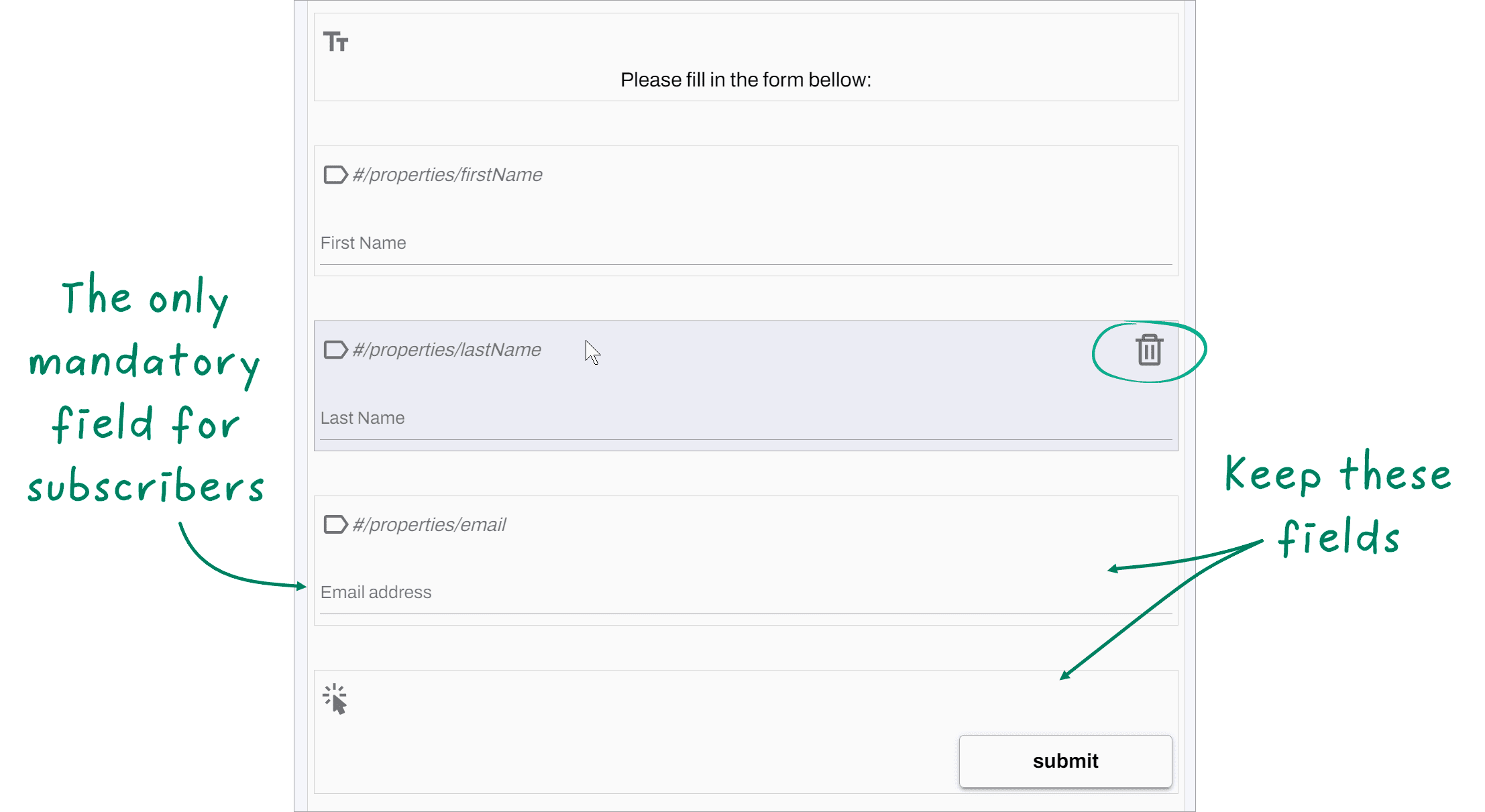Select the text block containing the form heading

click(x=745, y=57)
